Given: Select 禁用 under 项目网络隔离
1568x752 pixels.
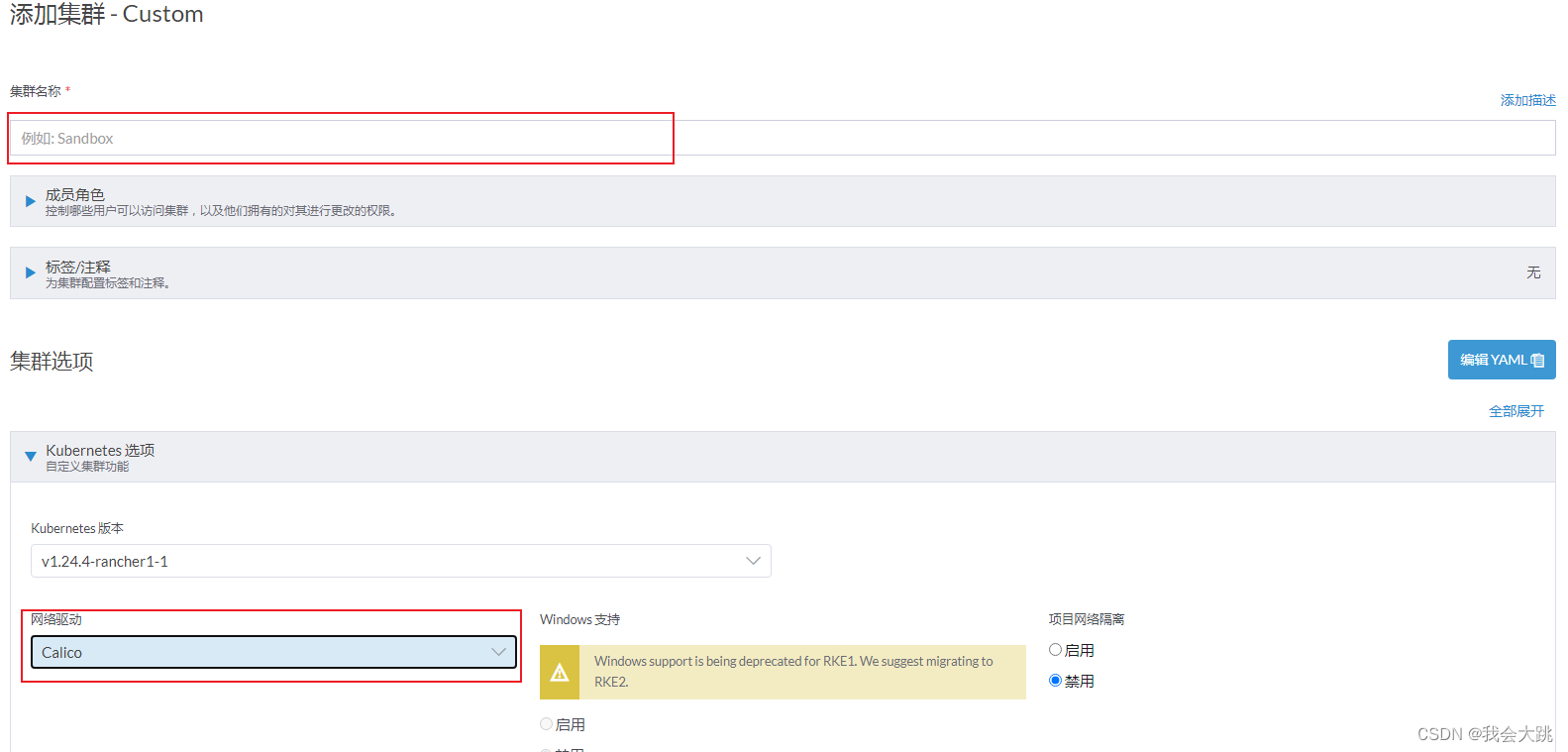Looking at the screenshot, I should [1056, 681].
